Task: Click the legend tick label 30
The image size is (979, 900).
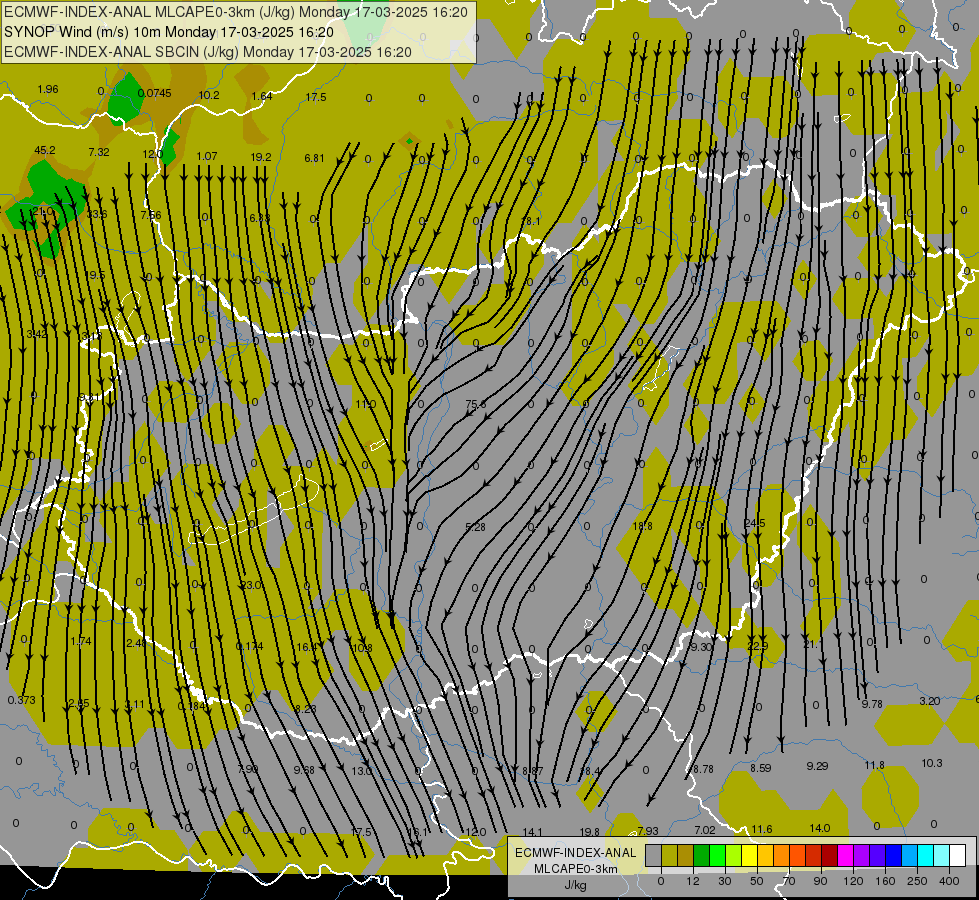Action: point(724,881)
